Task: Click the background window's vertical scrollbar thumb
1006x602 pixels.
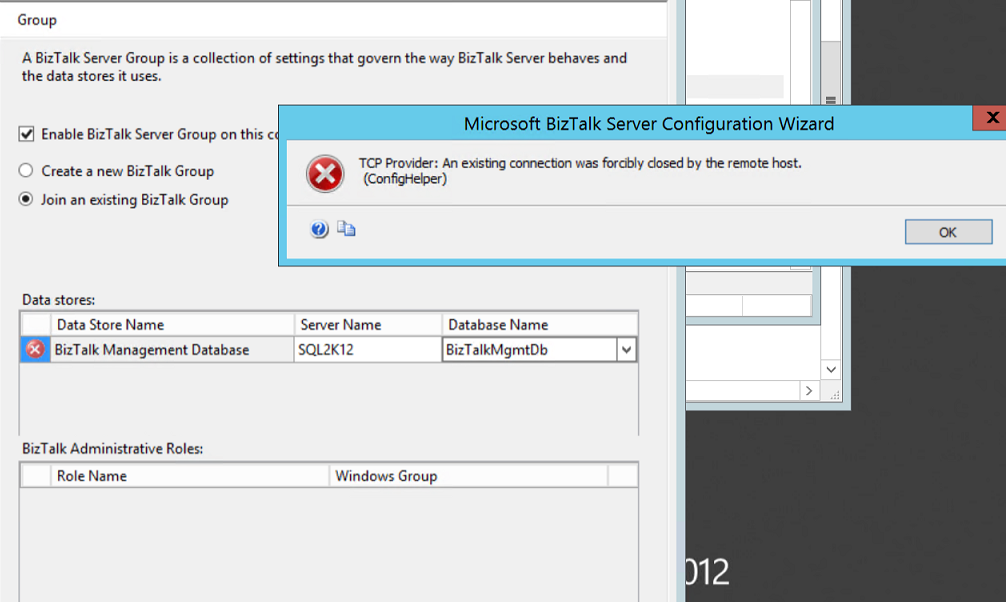Action: [831, 73]
